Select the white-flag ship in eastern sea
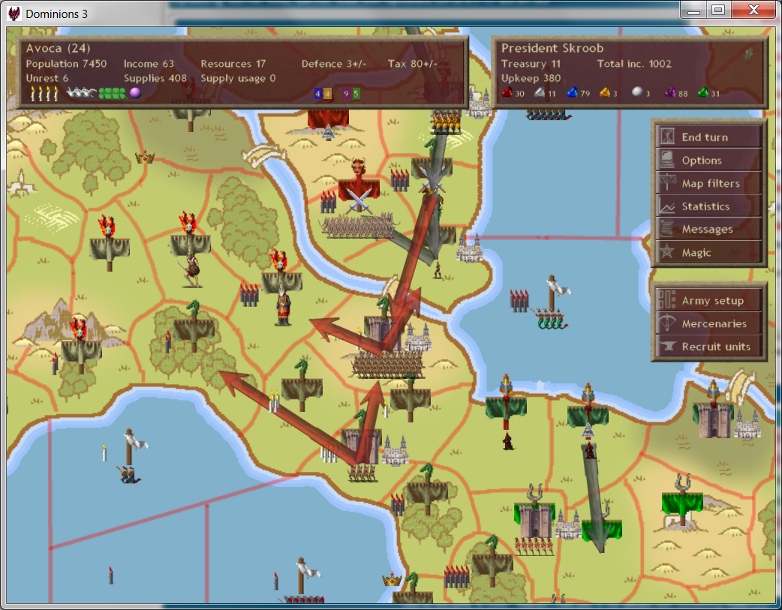This screenshot has height=610, width=782. click(x=551, y=303)
